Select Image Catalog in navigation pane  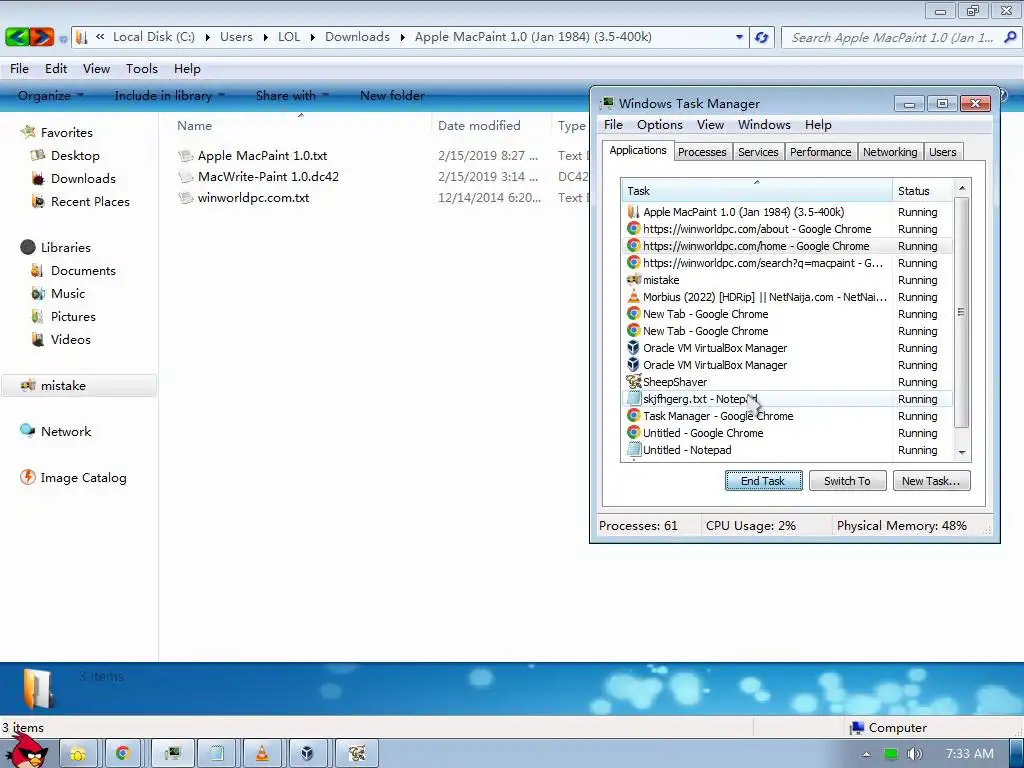83,477
